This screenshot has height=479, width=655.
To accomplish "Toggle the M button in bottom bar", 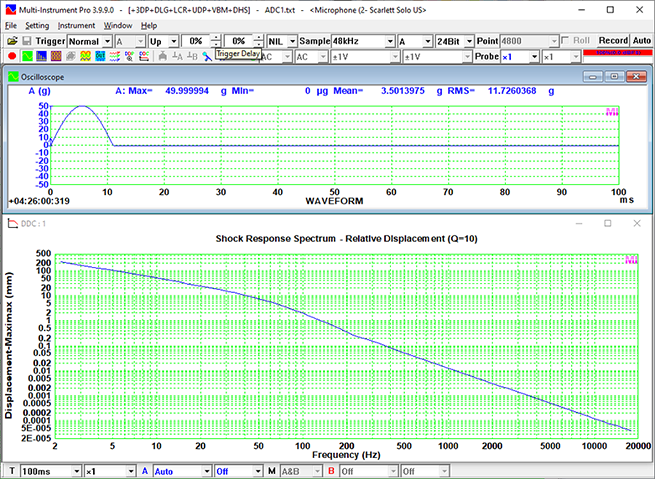I will 271,471.
